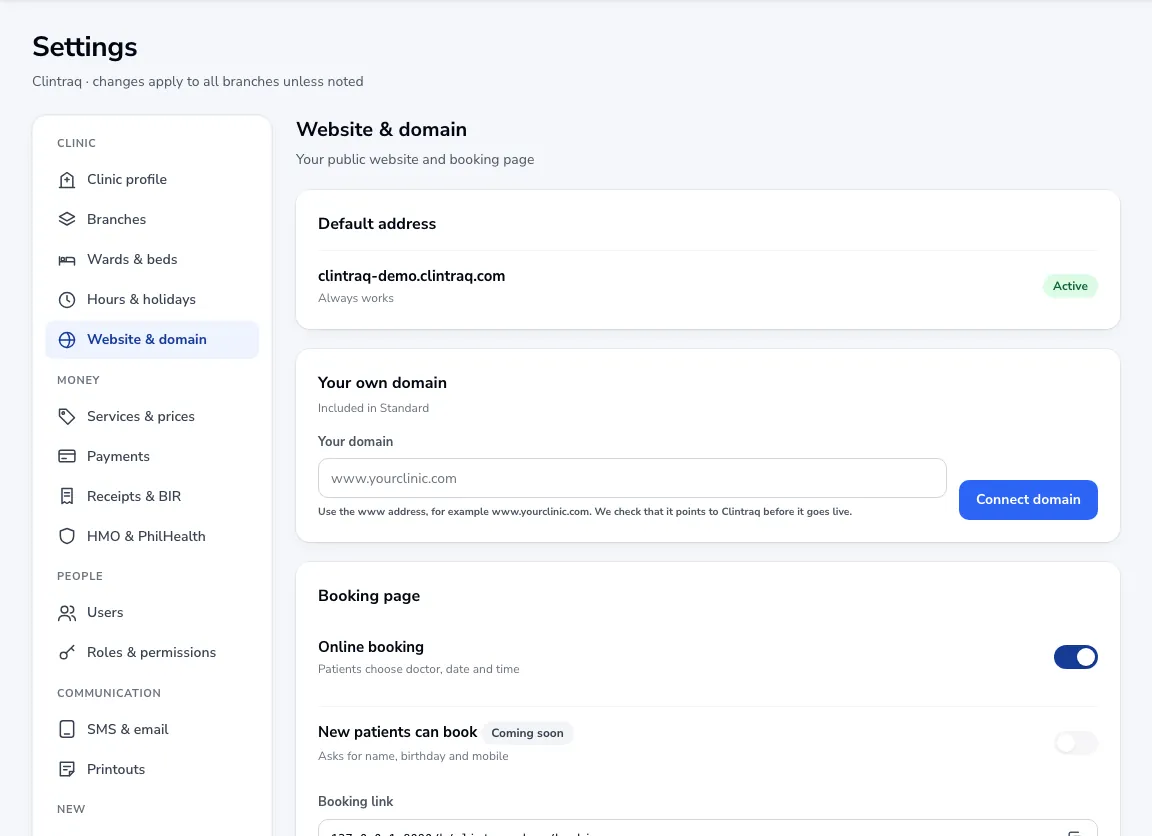Click the Settings page title
Viewport: 1152px width, 836px height.
point(84,47)
